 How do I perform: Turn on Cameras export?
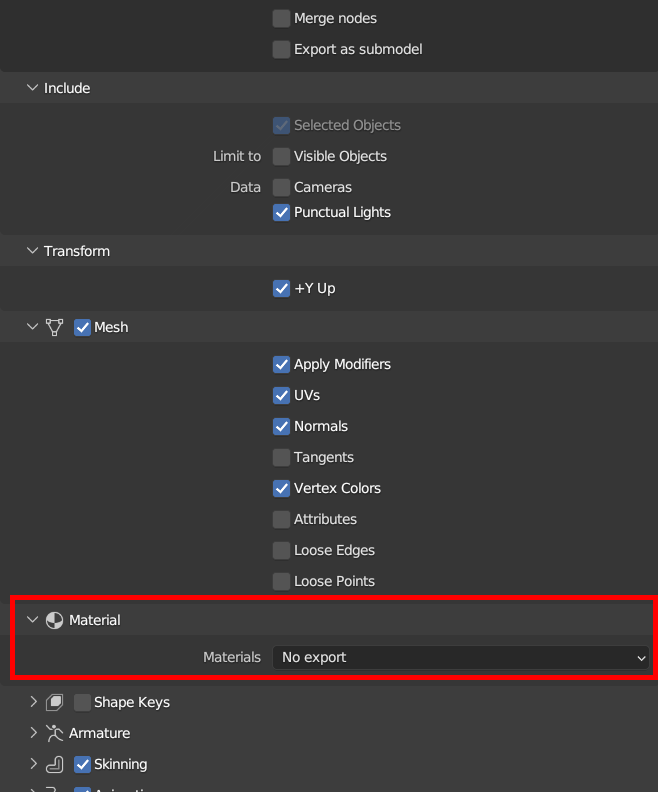282,187
